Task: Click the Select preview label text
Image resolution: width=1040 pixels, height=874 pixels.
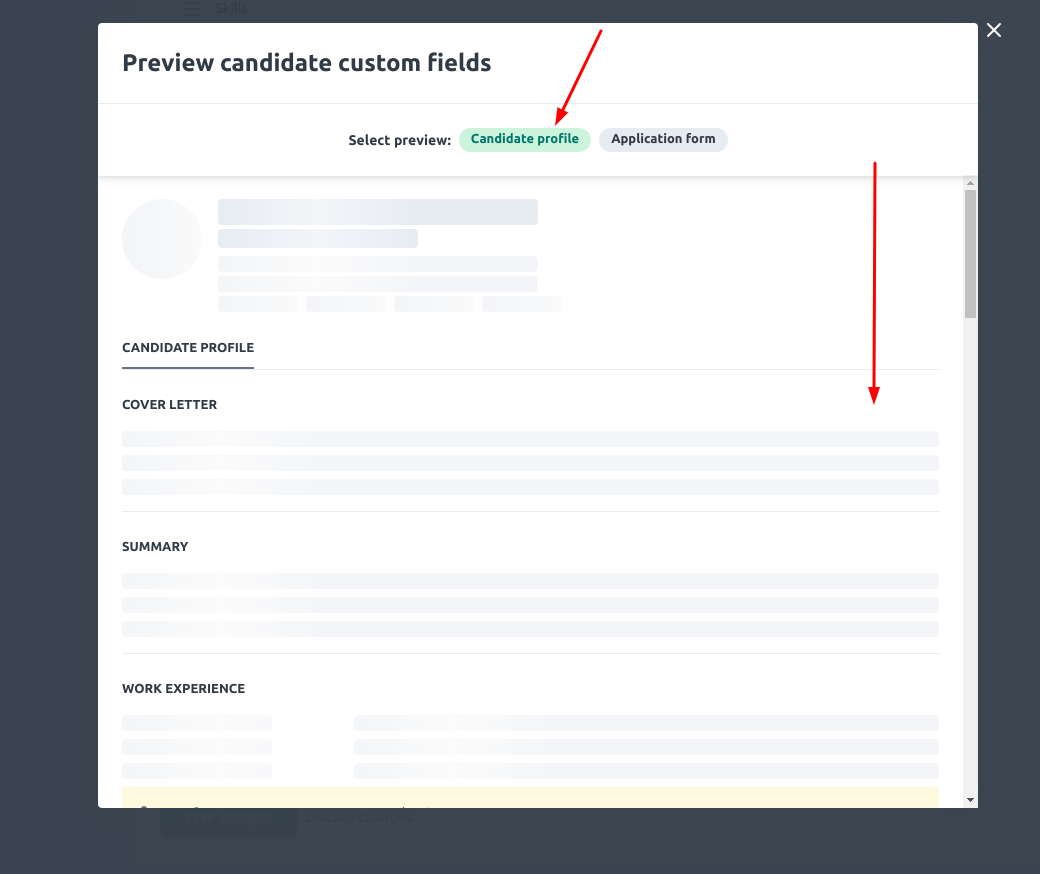Action: pyautogui.click(x=399, y=139)
